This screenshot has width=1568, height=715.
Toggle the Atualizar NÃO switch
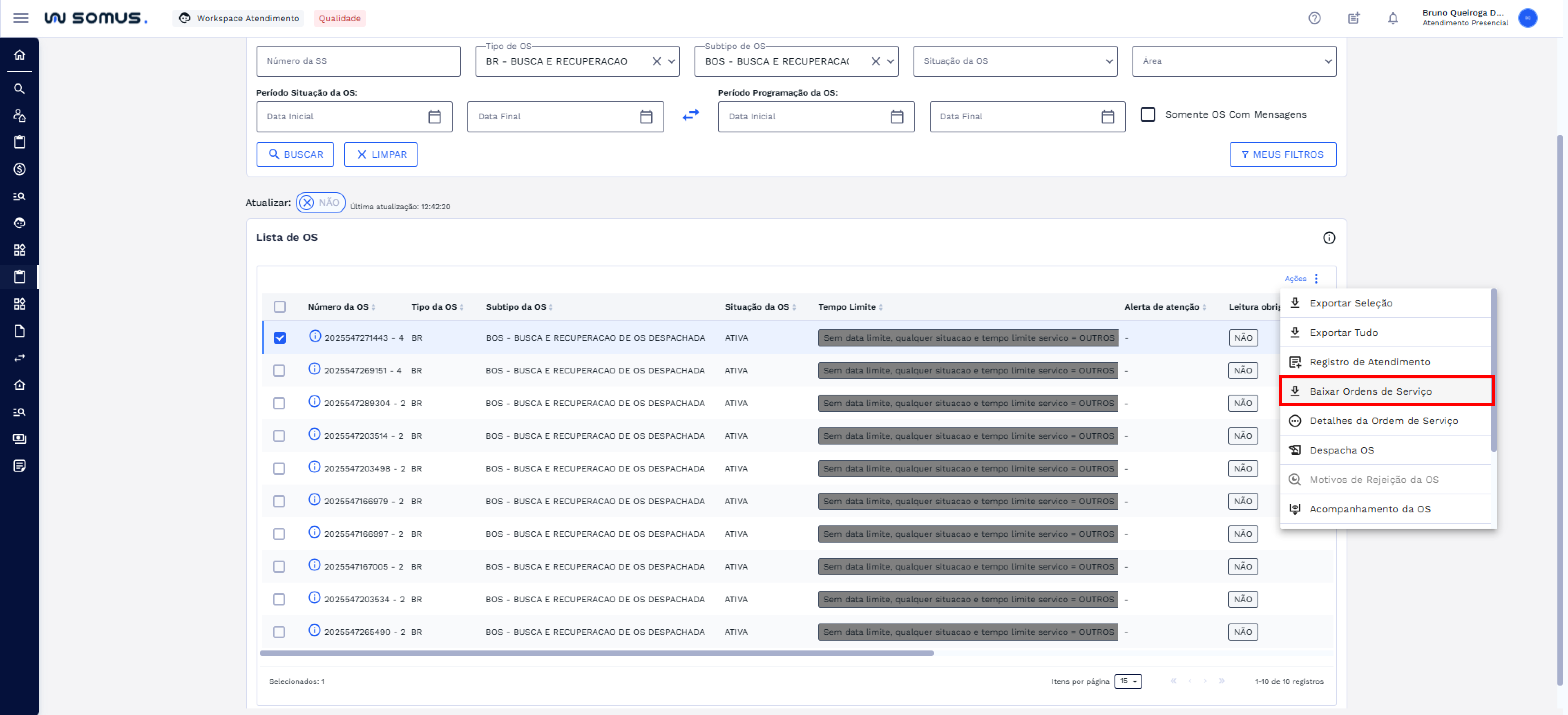[320, 203]
